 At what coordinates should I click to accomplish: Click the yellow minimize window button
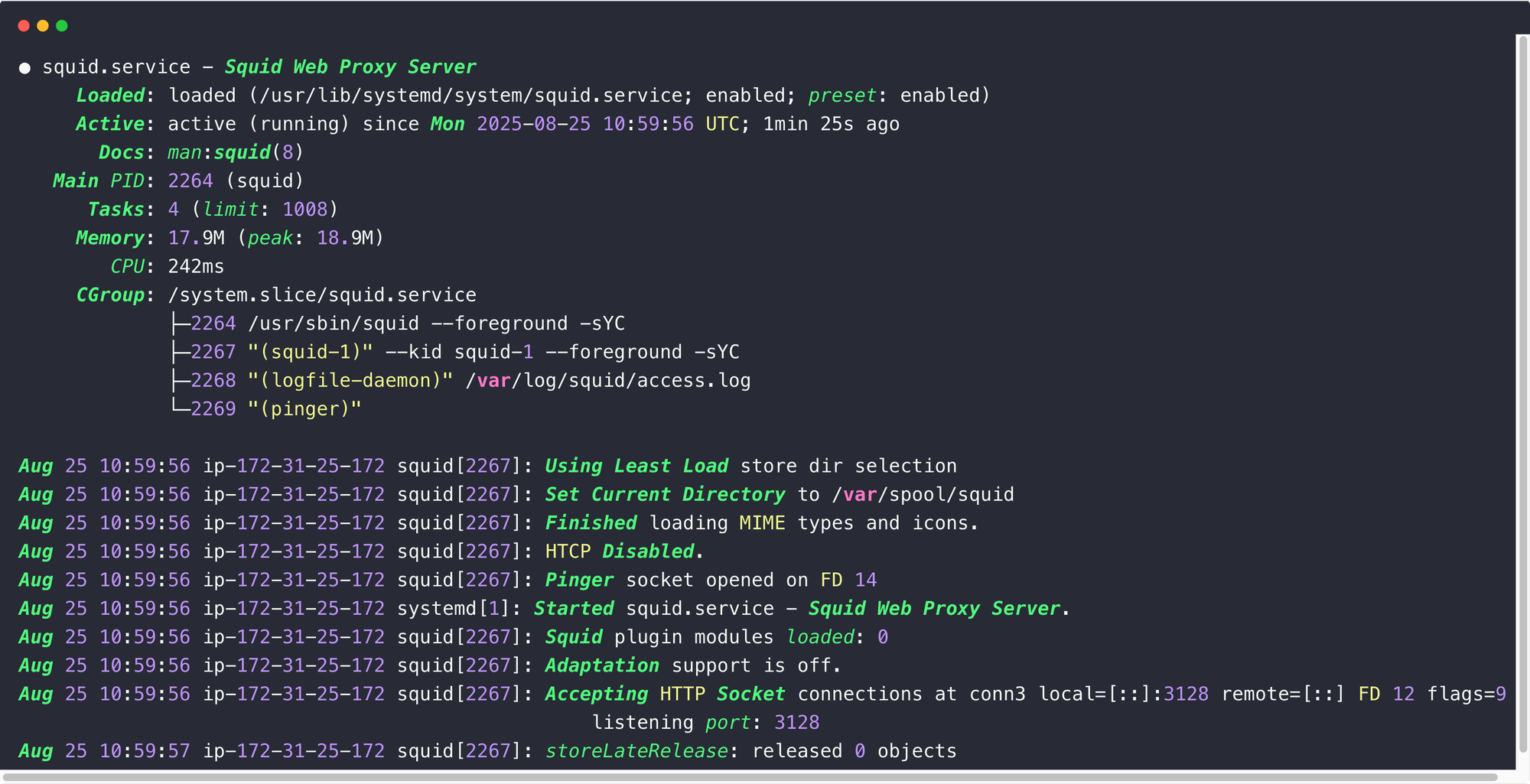[43, 26]
